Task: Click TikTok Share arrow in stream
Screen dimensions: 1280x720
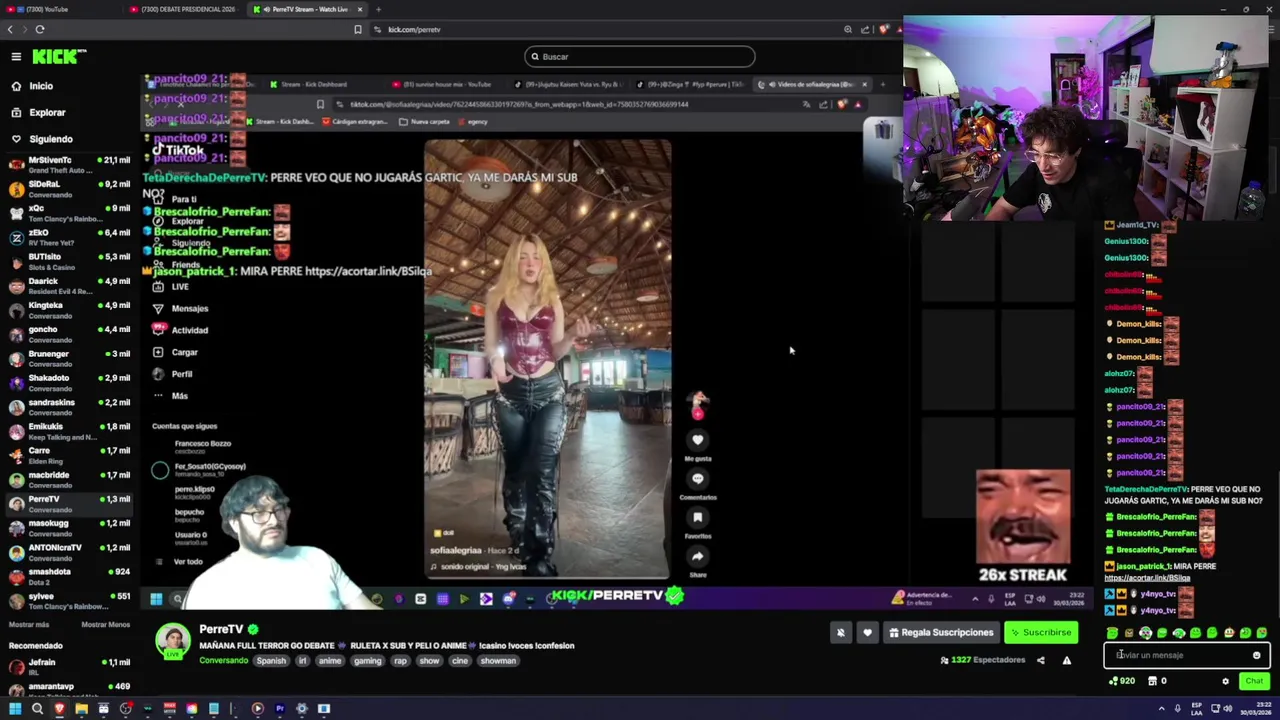Action: (698, 556)
